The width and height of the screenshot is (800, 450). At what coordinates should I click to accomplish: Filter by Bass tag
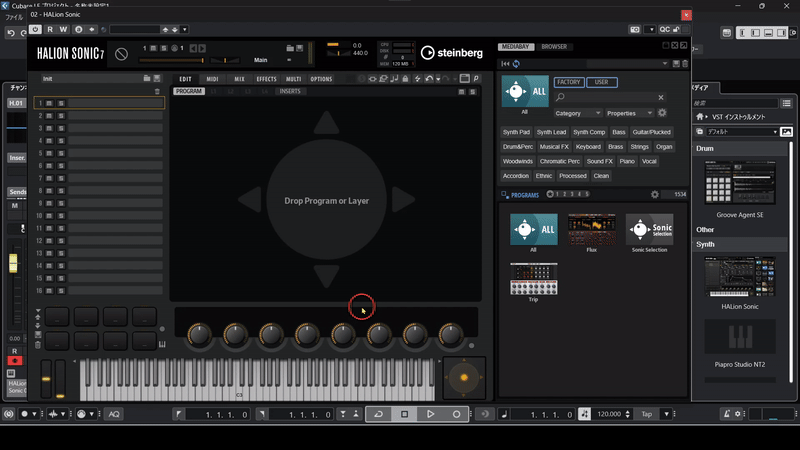(x=619, y=132)
